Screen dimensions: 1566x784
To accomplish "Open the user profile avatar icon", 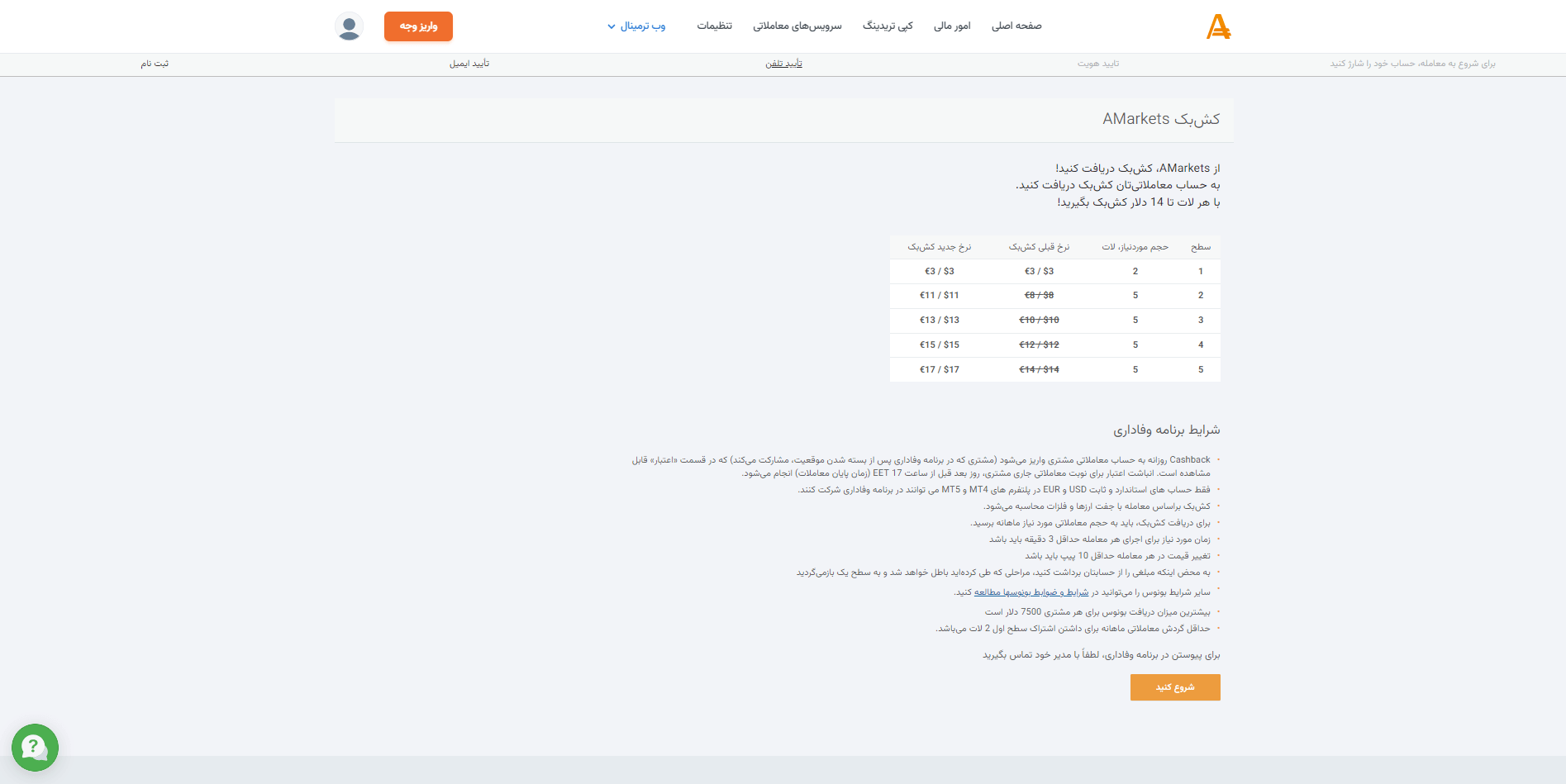I will coord(349,26).
